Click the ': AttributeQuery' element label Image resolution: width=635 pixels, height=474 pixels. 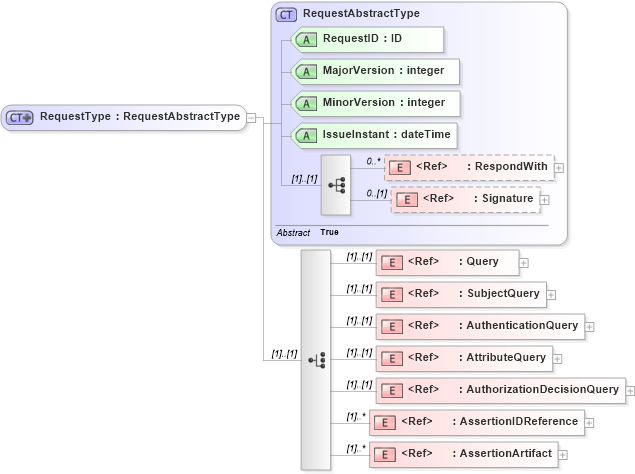pyautogui.click(x=502, y=357)
